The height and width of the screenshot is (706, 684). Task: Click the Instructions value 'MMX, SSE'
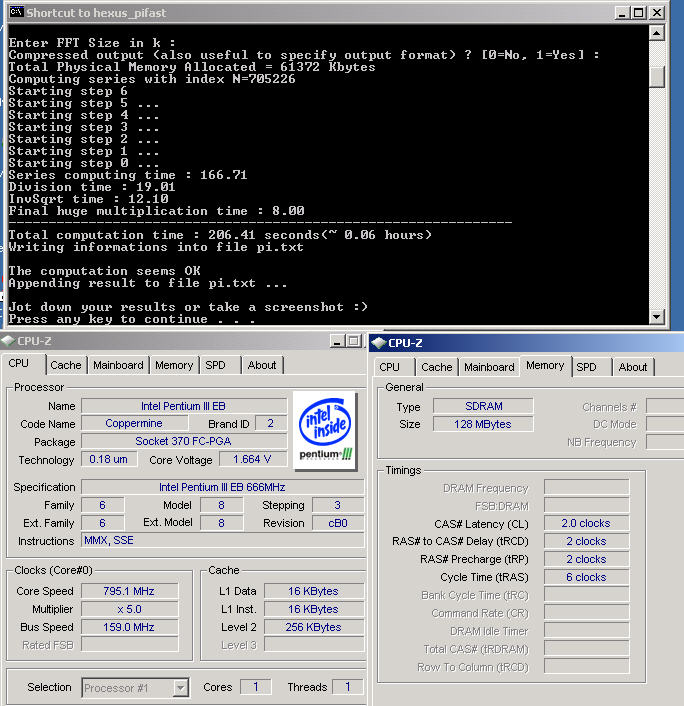[222, 540]
